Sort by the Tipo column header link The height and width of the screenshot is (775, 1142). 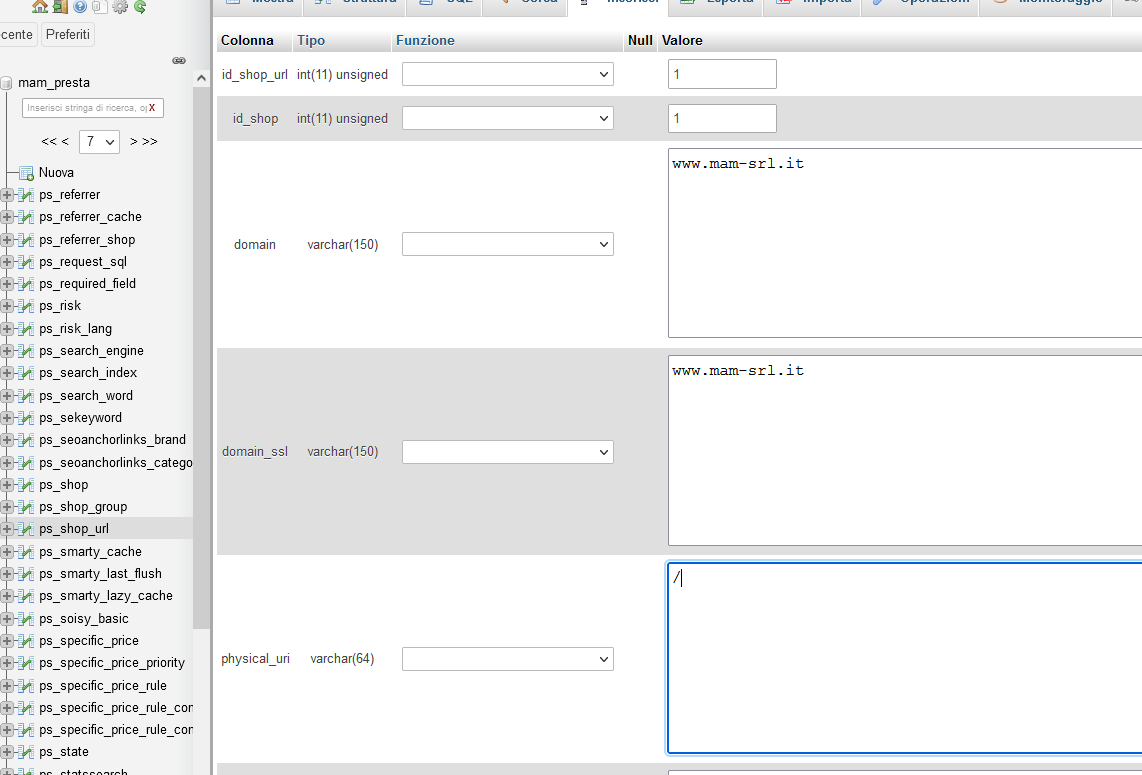pos(311,41)
